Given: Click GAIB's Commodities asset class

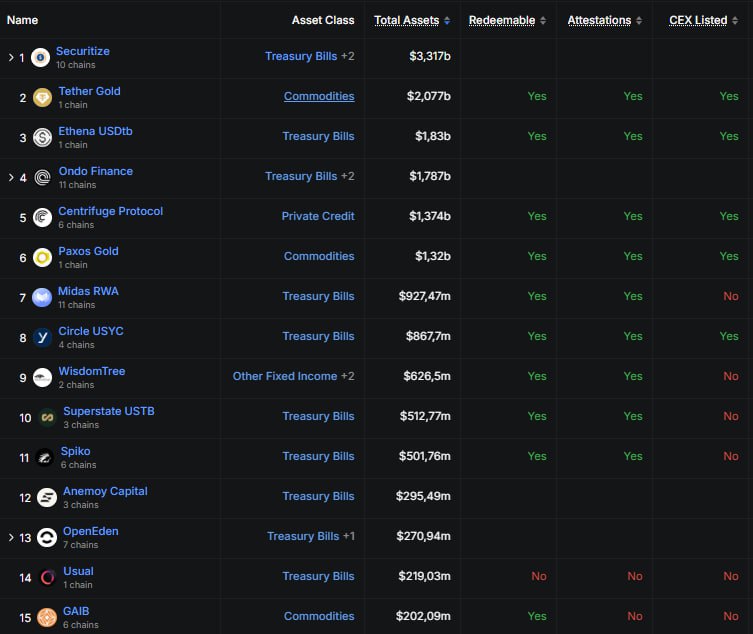Looking at the screenshot, I should coord(319,616).
